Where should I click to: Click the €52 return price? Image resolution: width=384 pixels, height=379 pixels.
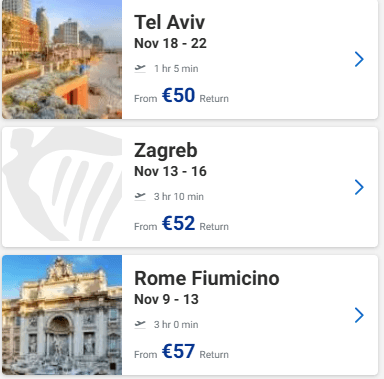point(178,223)
